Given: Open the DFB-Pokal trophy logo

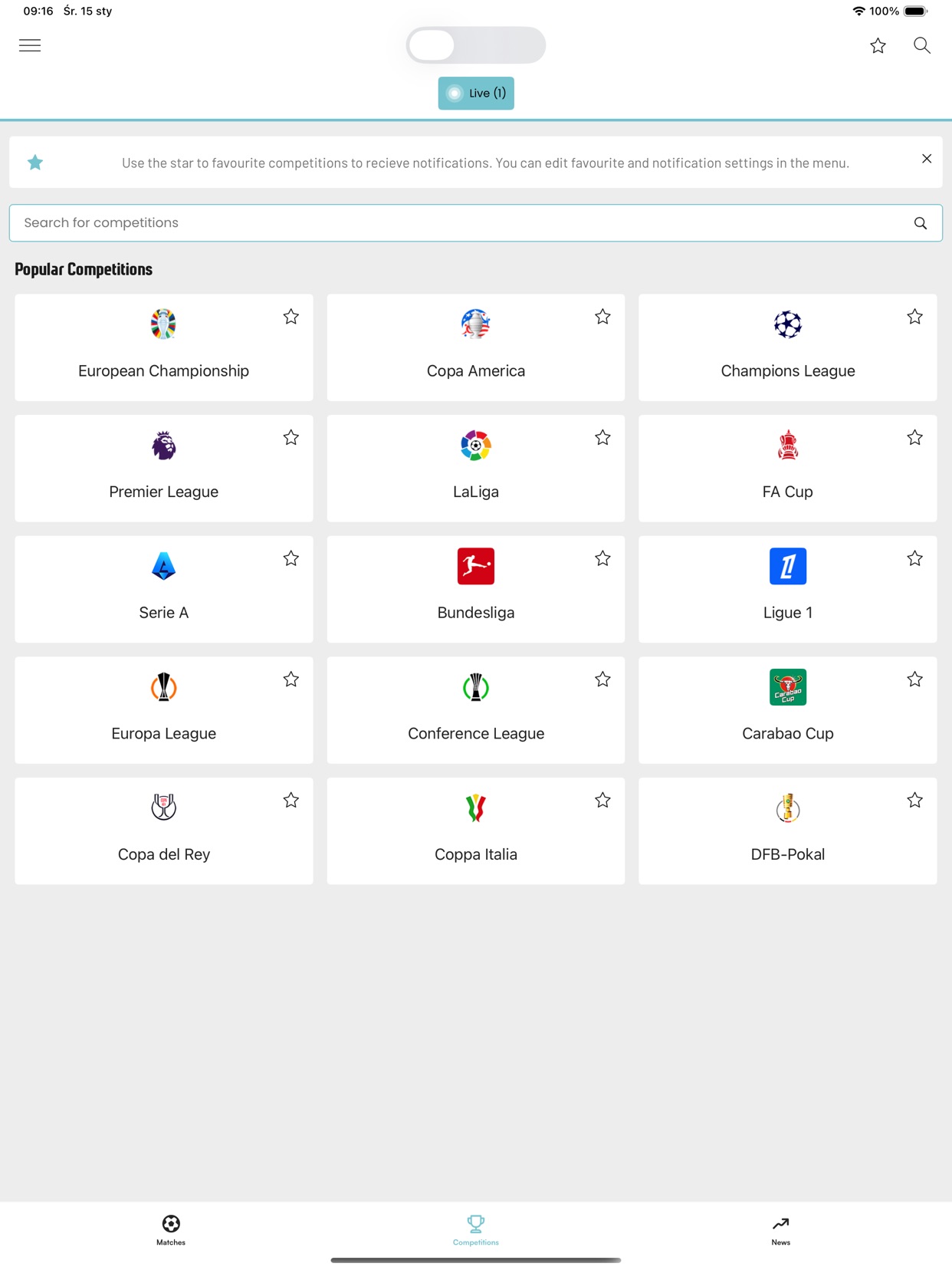Looking at the screenshot, I should point(788,808).
